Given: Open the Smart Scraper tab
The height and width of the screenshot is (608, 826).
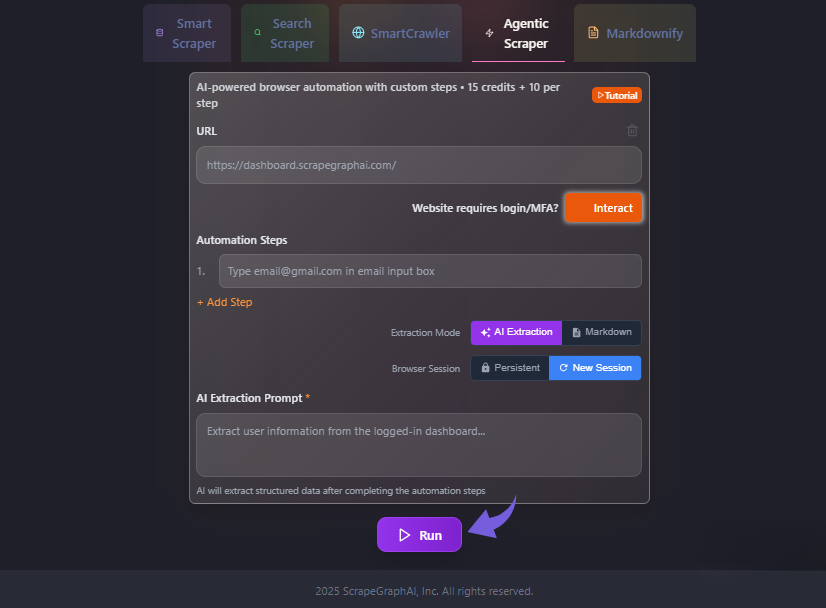Looking at the screenshot, I should click(187, 33).
